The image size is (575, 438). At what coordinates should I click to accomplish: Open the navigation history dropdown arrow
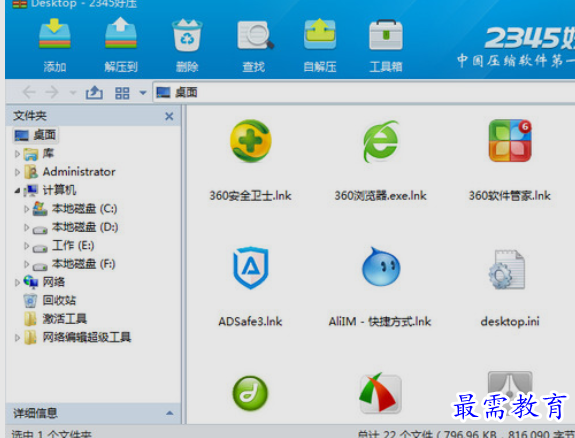coord(73,92)
